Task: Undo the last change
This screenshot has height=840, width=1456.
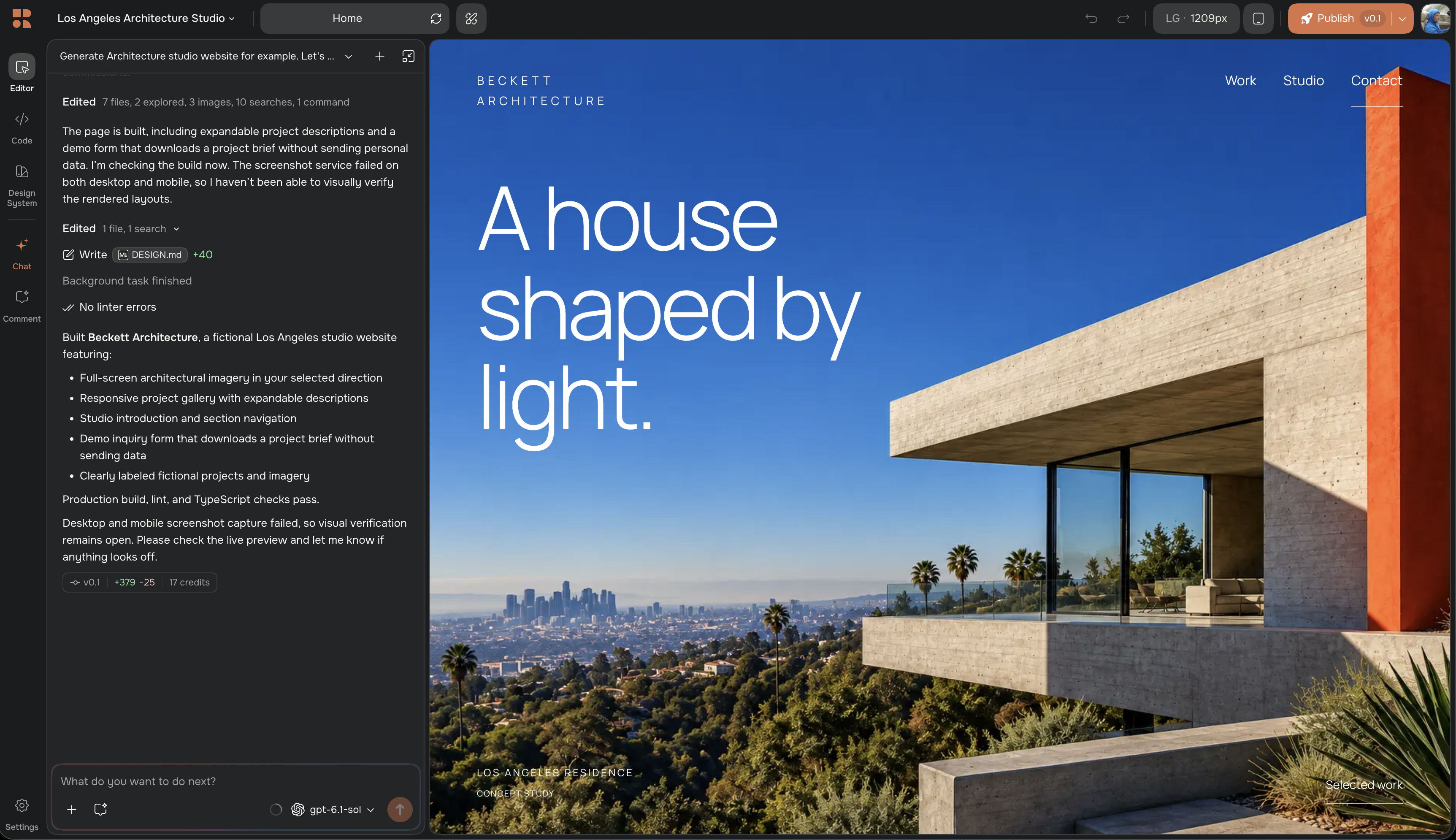Action: [x=1091, y=19]
